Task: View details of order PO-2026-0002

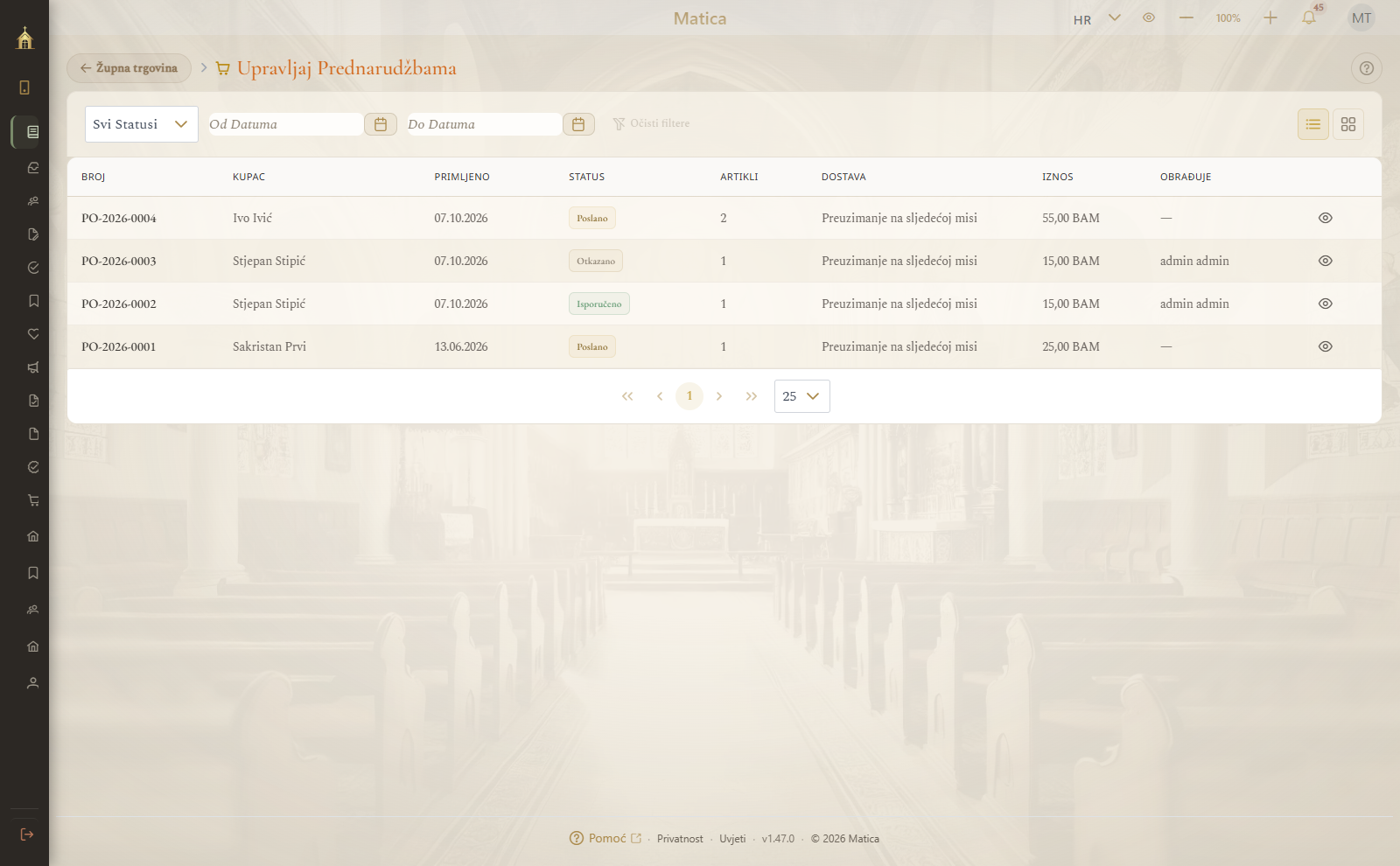Action: (1326, 304)
